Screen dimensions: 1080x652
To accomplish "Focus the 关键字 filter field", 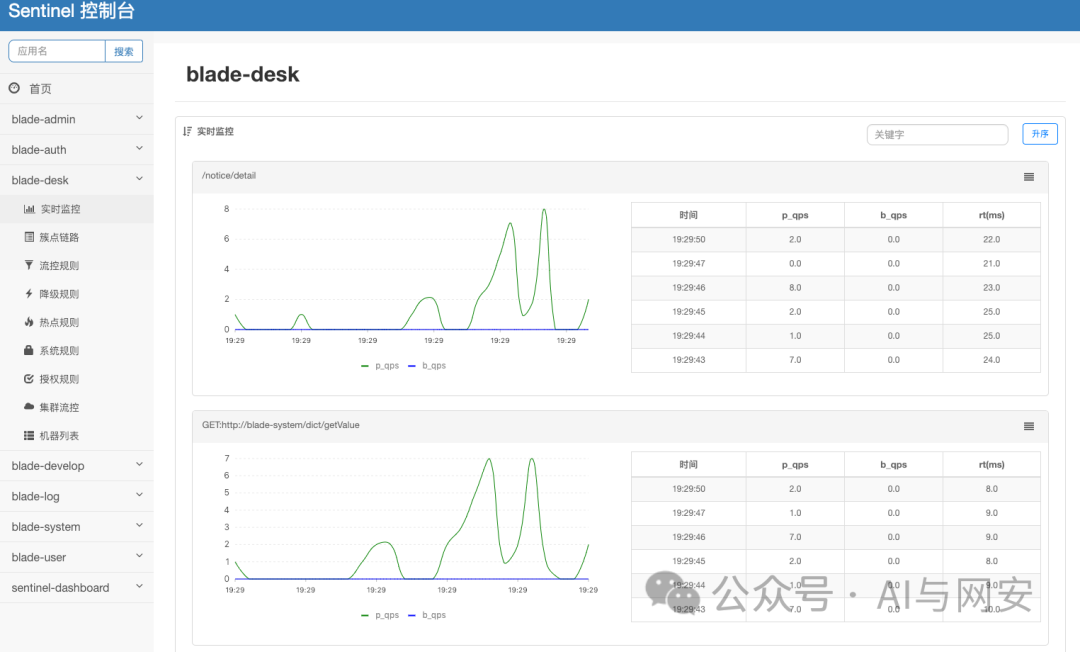I will [x=937, y=134].
